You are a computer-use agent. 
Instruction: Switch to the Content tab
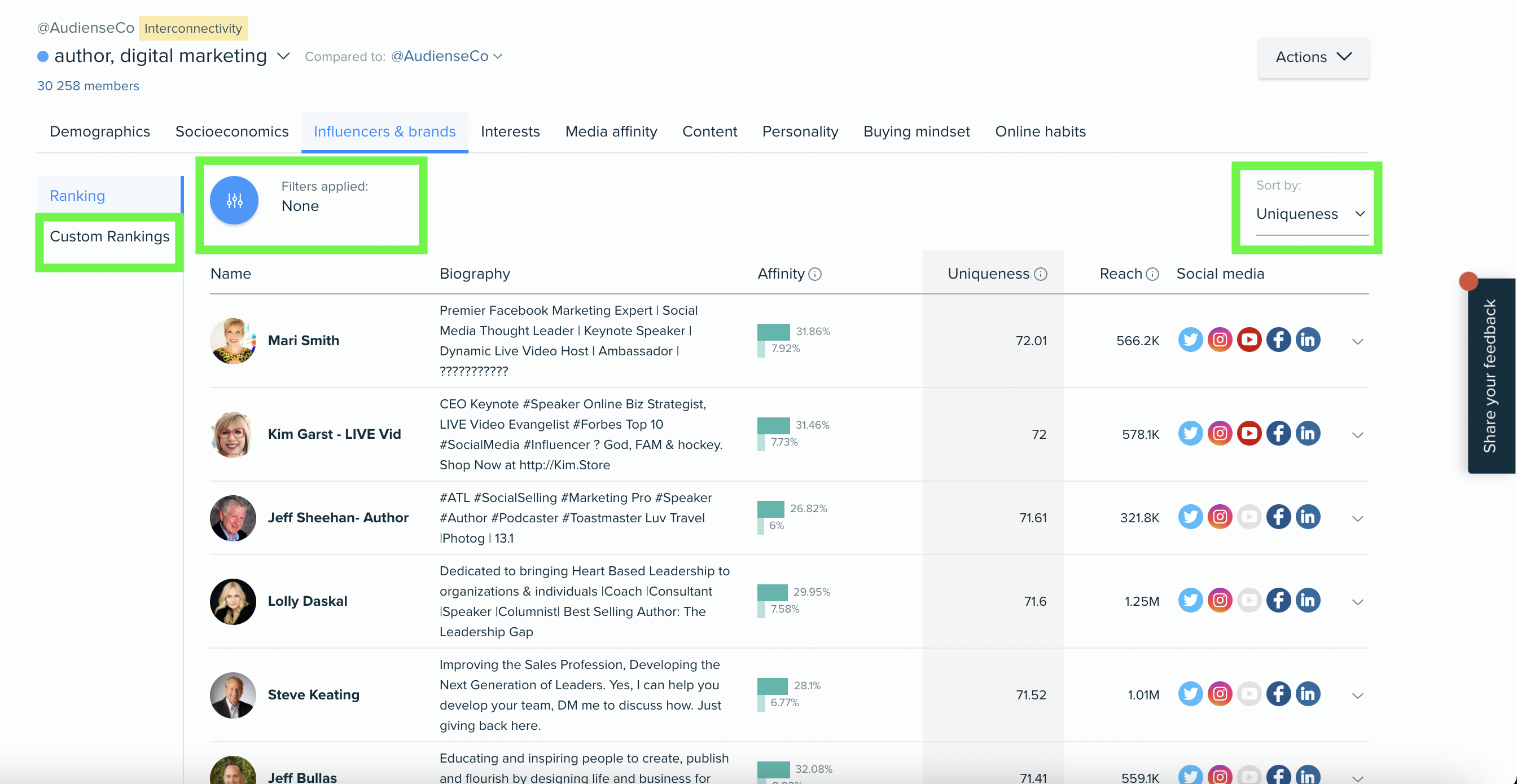pos(709,131)
